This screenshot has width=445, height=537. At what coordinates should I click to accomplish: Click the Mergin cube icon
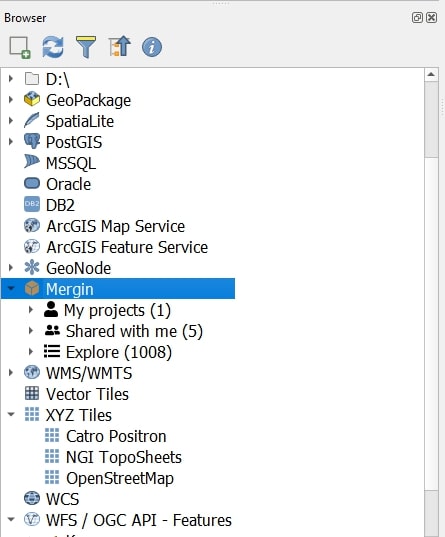point(32,288)
